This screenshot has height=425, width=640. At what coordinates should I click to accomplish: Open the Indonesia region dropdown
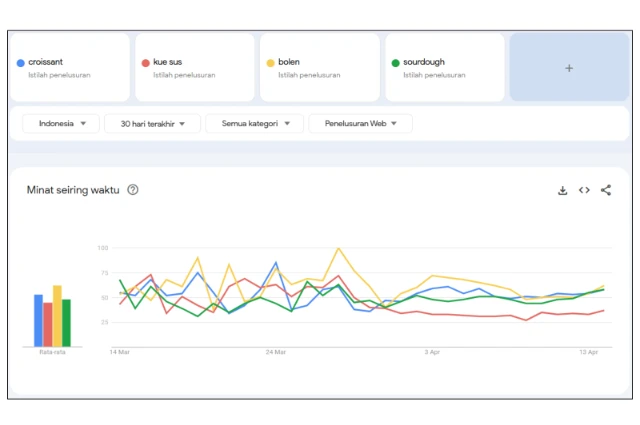coord(61,124)
